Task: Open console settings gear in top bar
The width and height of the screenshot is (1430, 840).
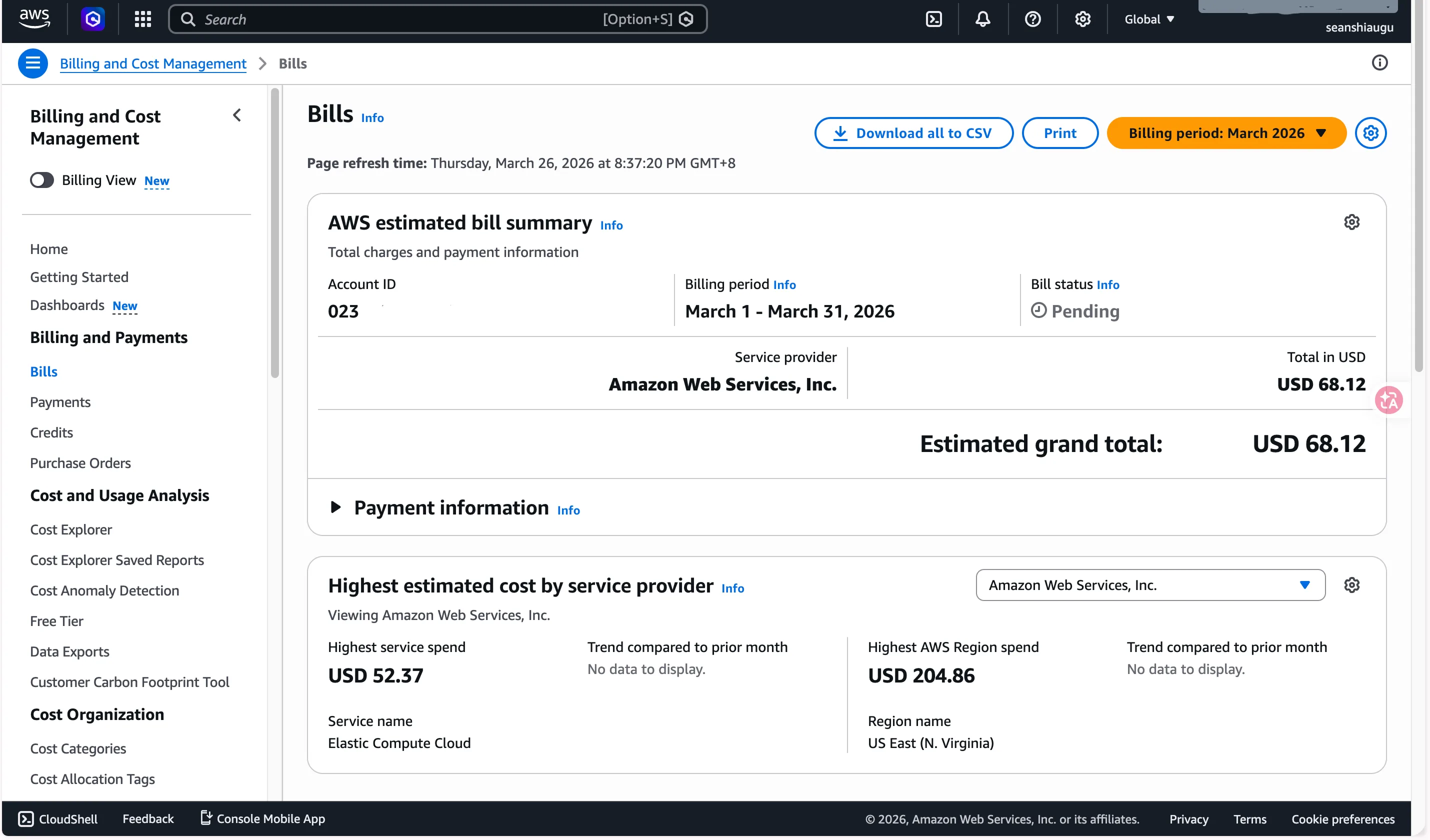Action: [x=1083, y=19]
